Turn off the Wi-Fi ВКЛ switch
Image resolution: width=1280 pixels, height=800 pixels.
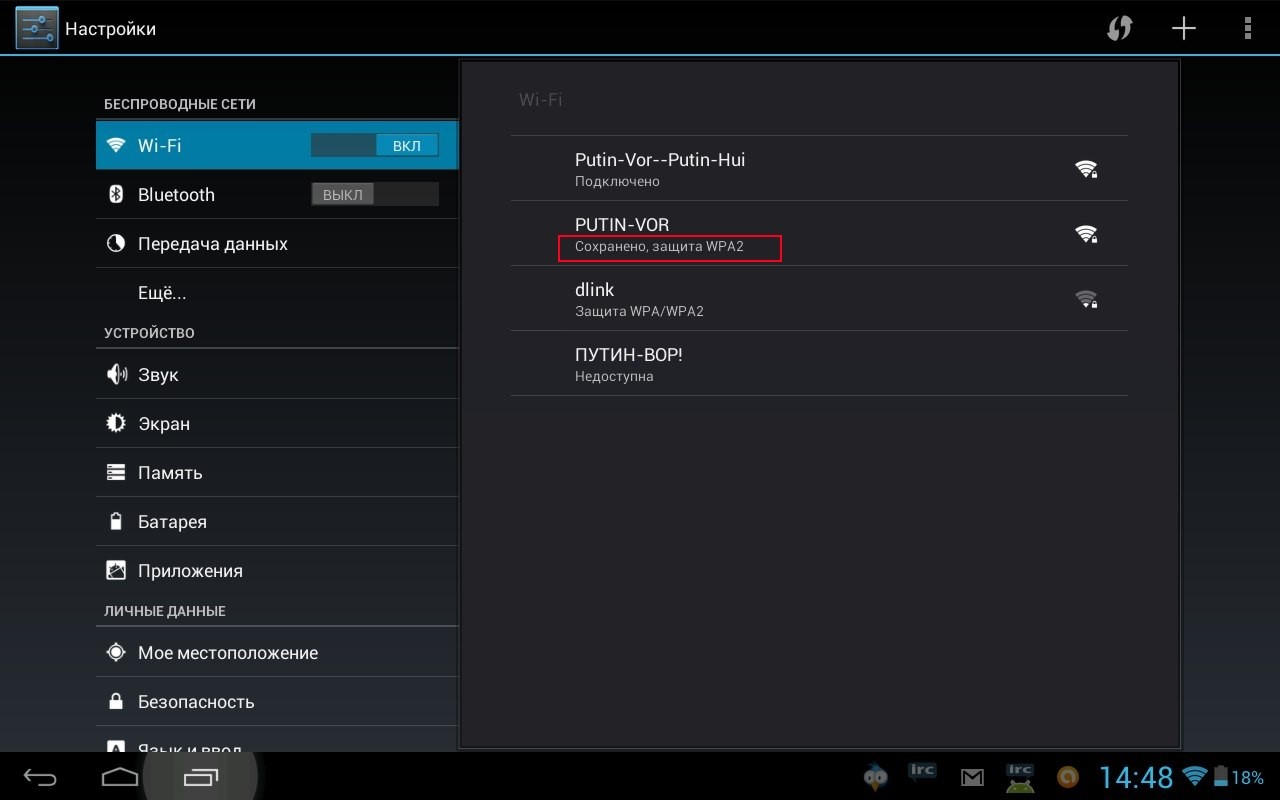pos(375,145)
